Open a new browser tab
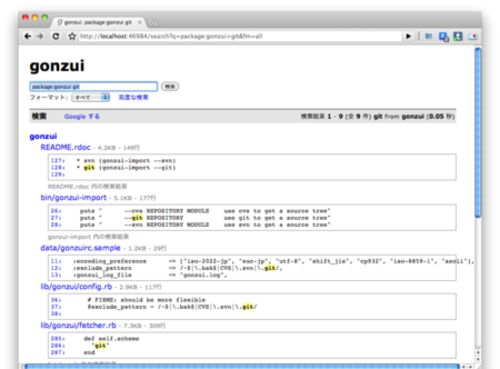Screen dimensions: 500x369 (x=153, y=23)
